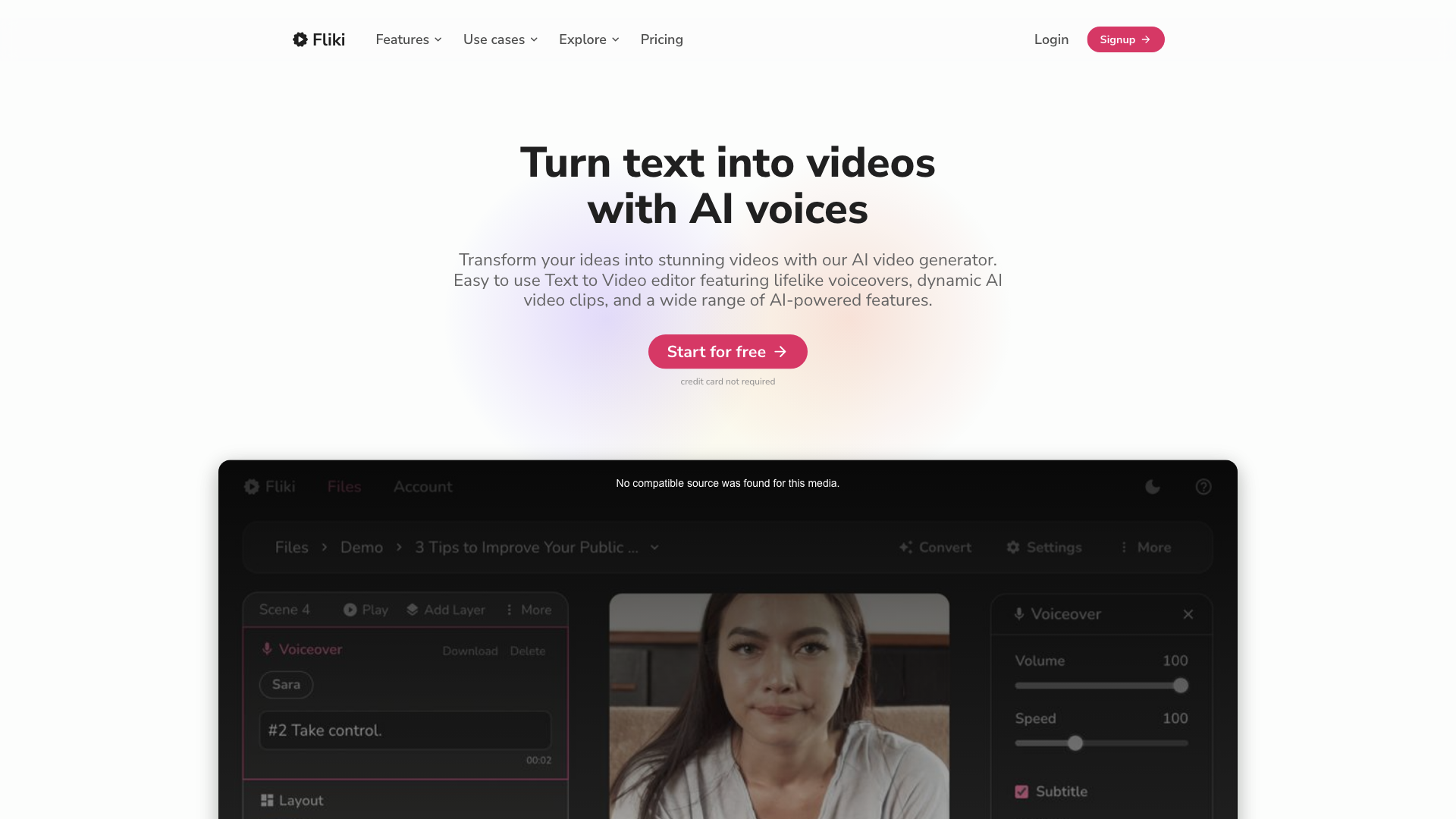Click the Settings gear icon in toolbar

(x=1013, y=547)
